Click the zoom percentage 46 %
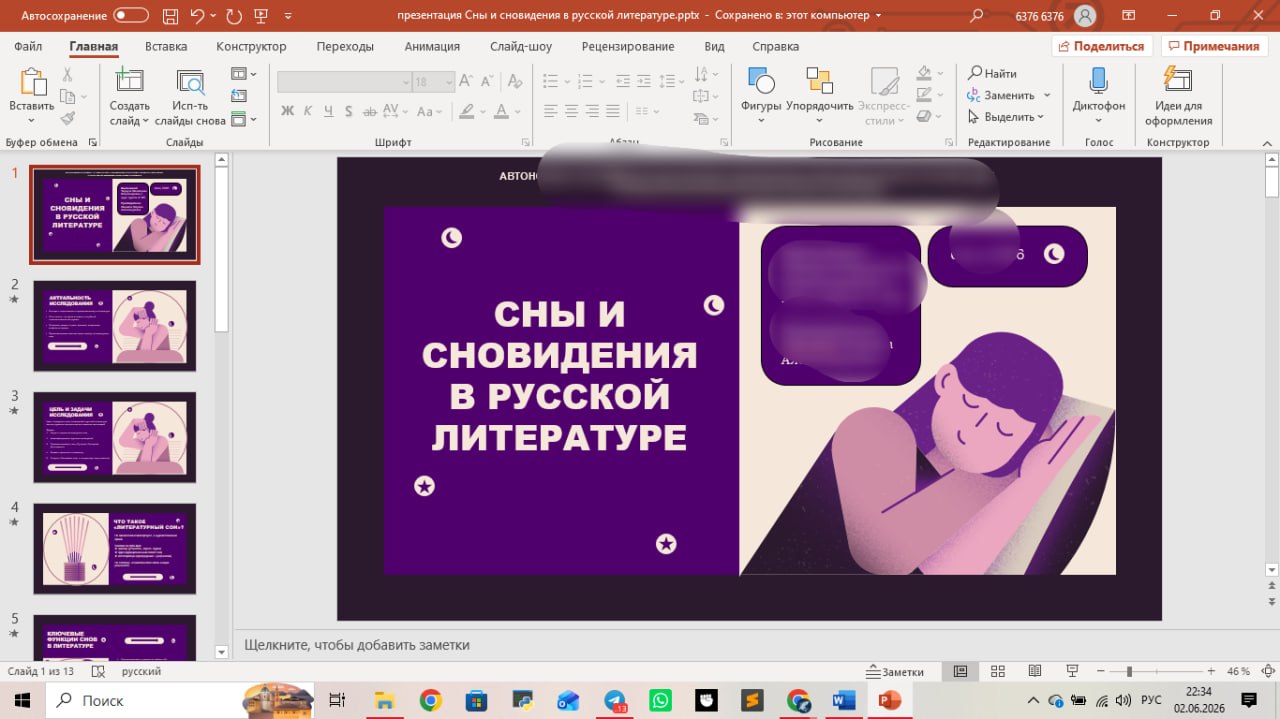 (x=1238, y=672)
